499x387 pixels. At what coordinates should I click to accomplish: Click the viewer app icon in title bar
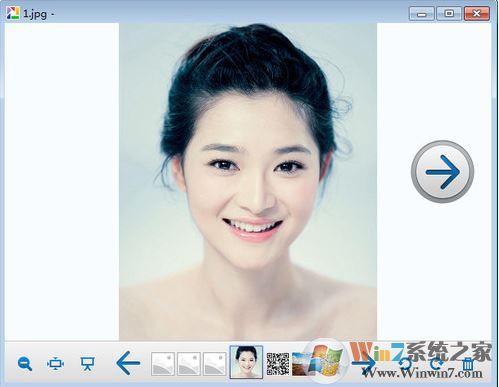point(13,13)
